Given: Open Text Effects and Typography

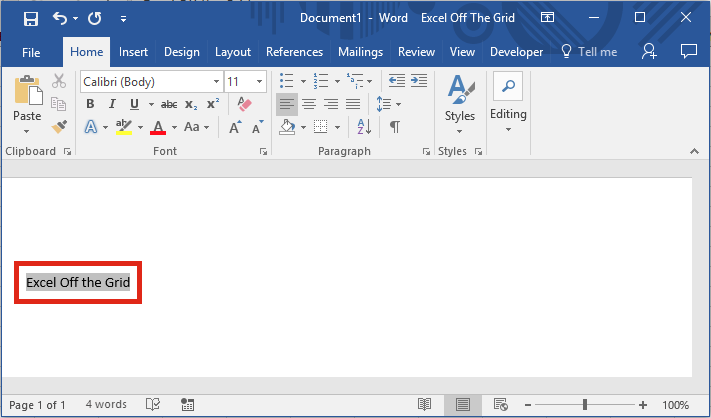Looking at the screenshot, I should click(x=91, y=127).
